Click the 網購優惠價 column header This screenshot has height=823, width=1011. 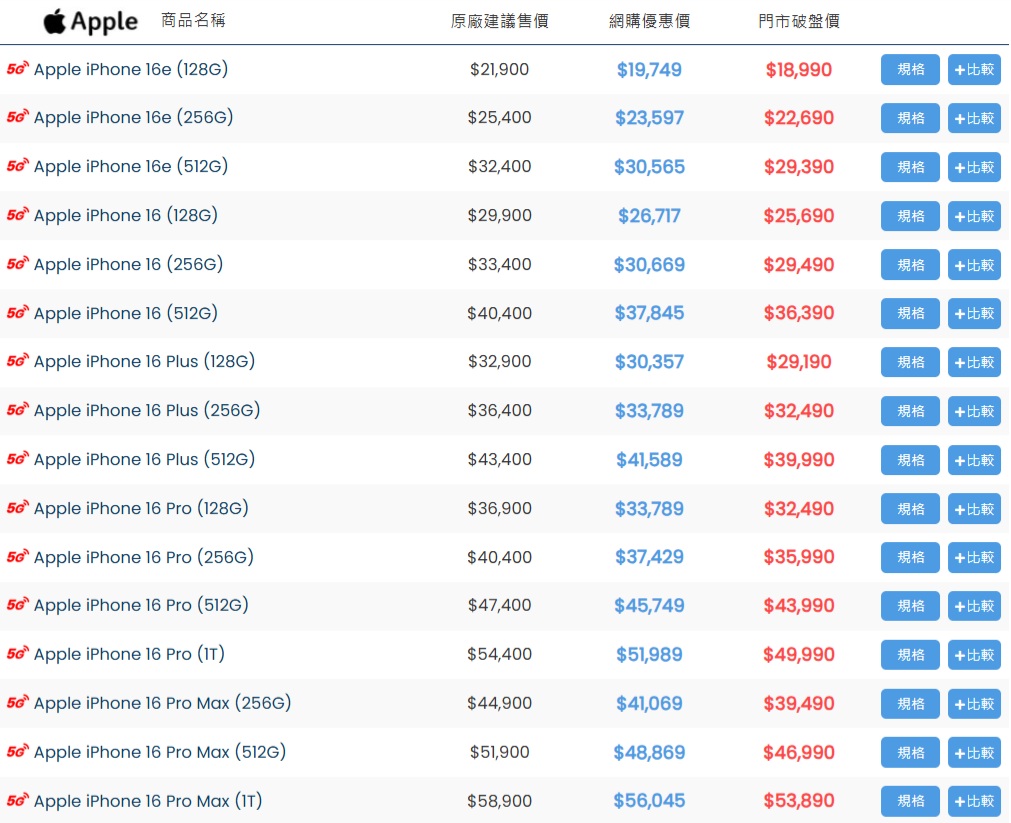(649, 21)
